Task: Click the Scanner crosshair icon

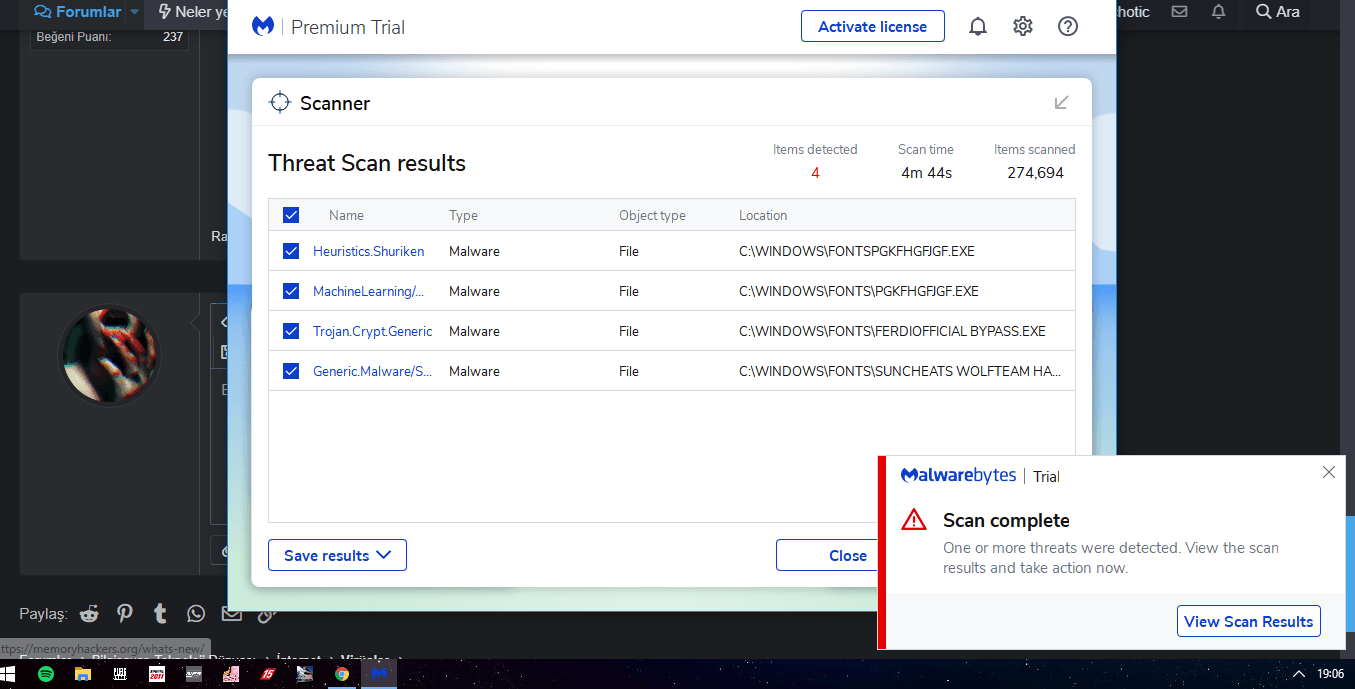Action: point(280,102)
